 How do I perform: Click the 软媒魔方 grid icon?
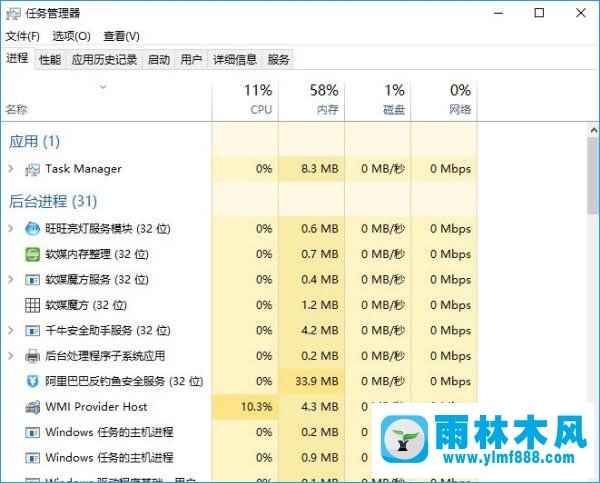[32, 305]
